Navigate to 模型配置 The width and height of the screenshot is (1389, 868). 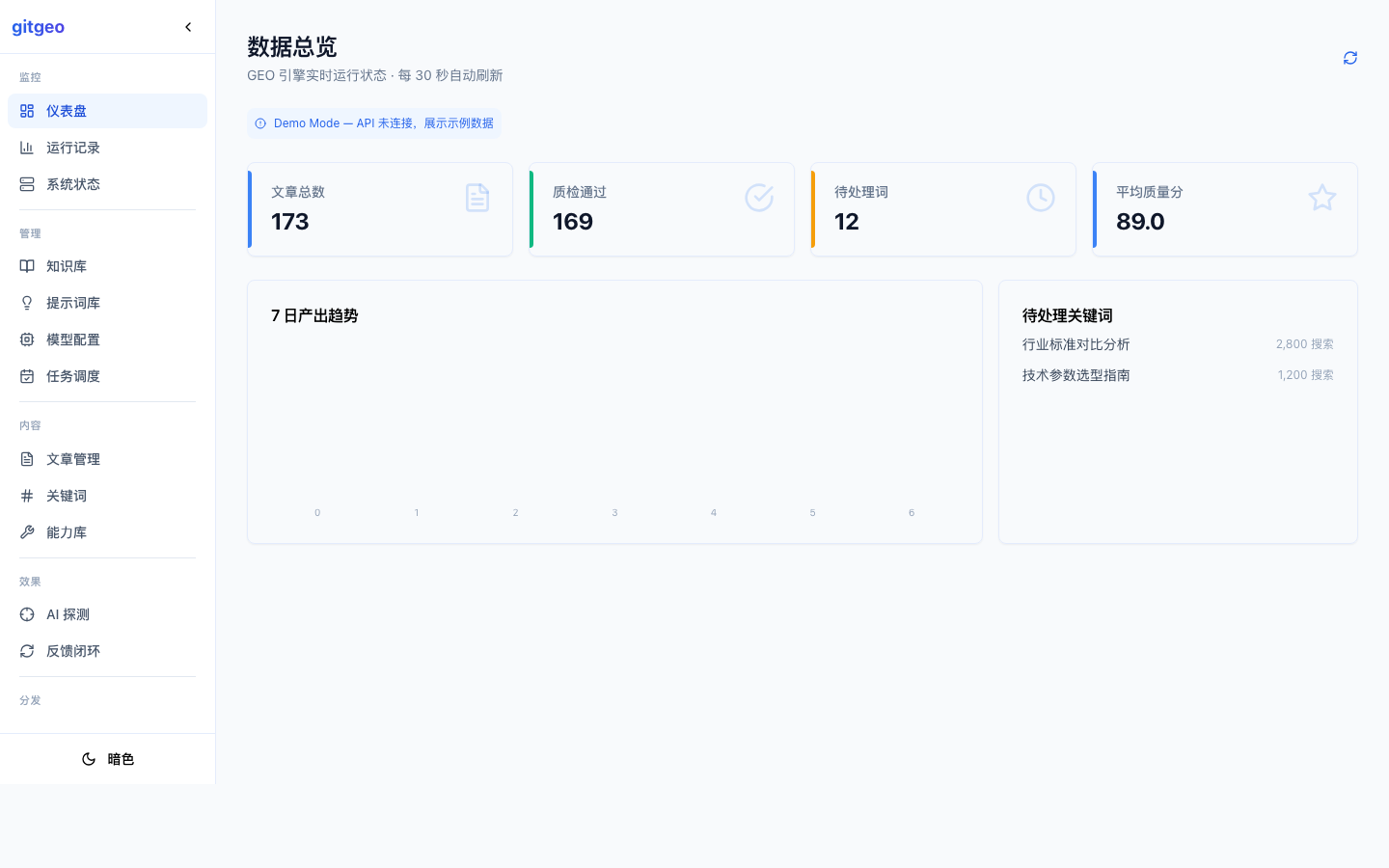coord(107,339)
